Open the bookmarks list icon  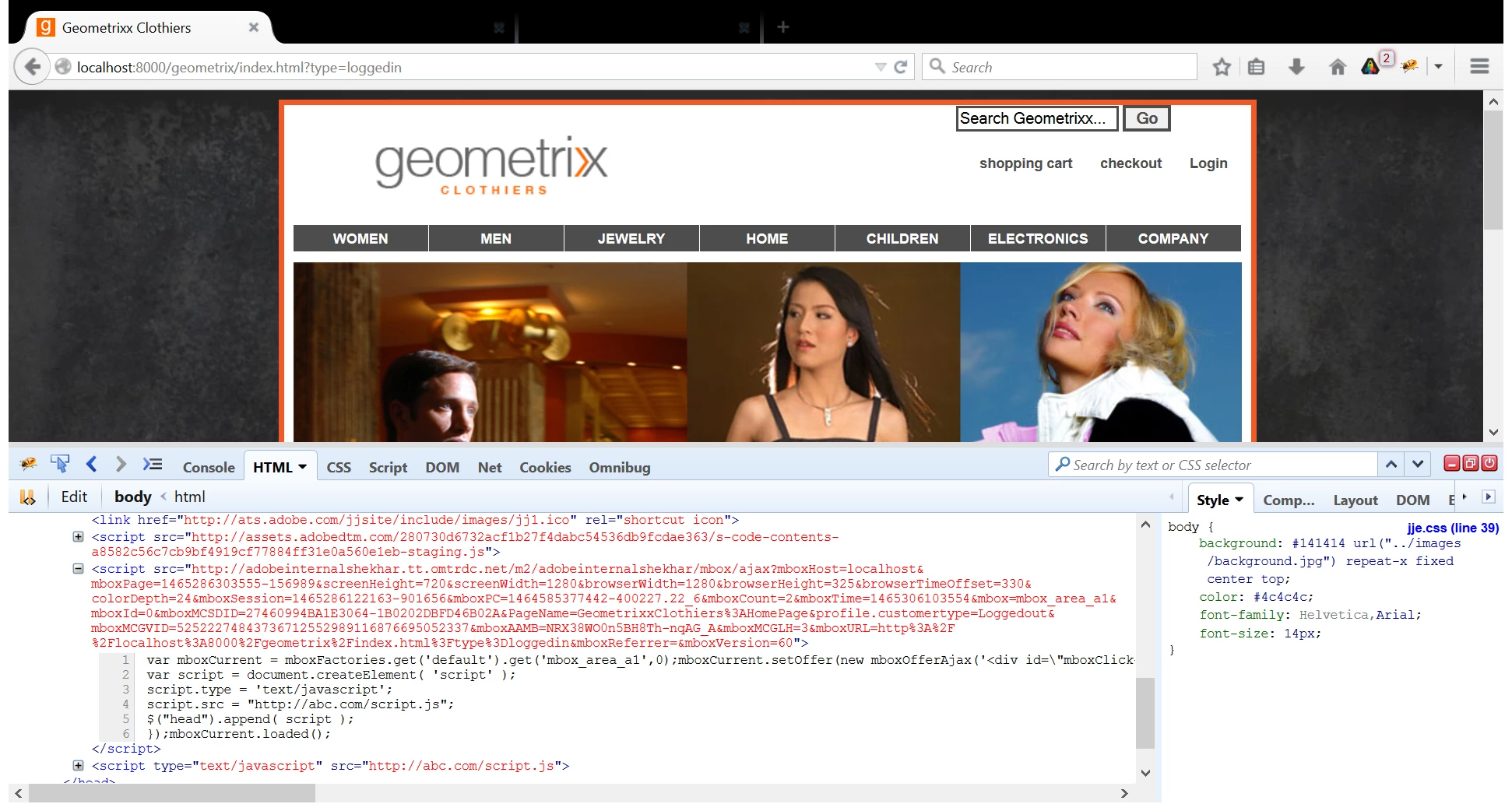click(x=1256, y=67)
